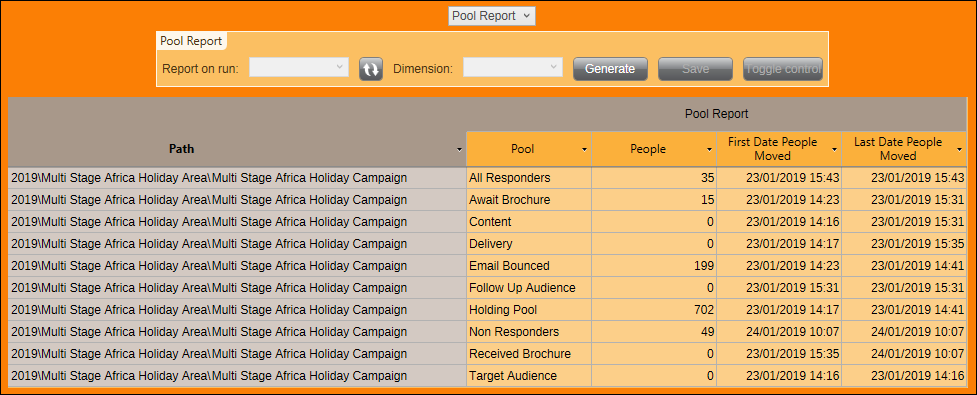This screenshot has width=977, height=395.
Task: Open the Pool Report type dropdown
Action: pyautogui.click(x=492, y=16)
